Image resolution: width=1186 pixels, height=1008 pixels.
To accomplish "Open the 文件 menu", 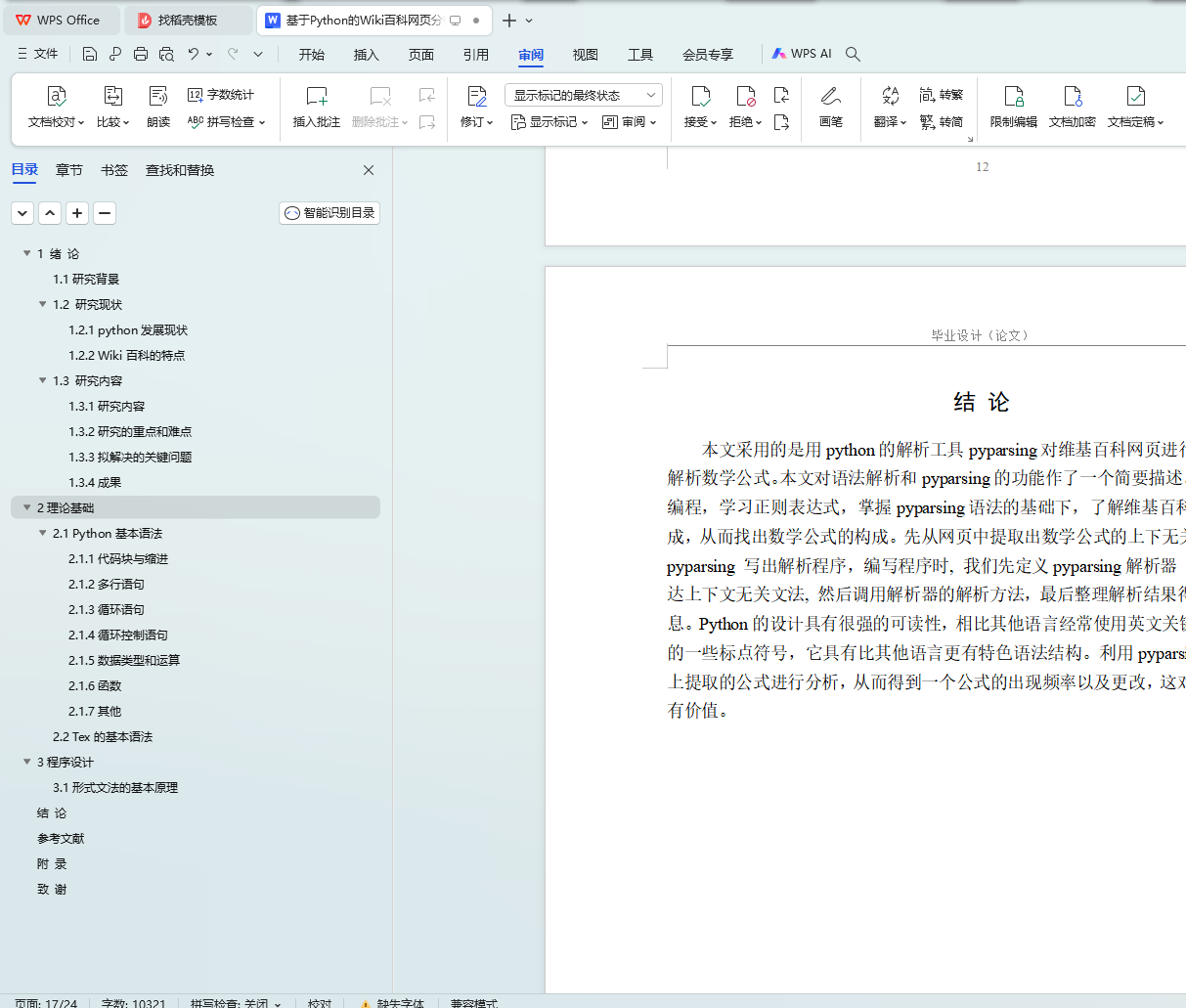I will coord(39,55).
